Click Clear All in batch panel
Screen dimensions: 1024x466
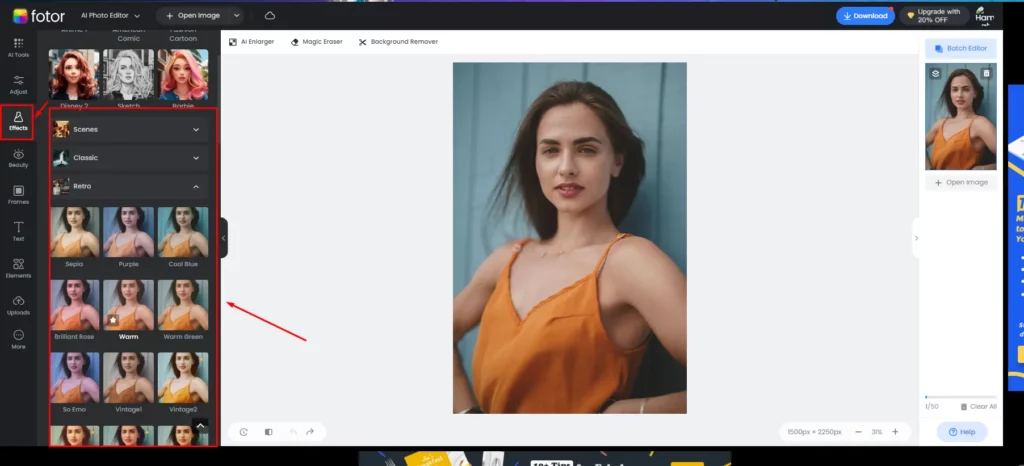click(x=978, y=407)
